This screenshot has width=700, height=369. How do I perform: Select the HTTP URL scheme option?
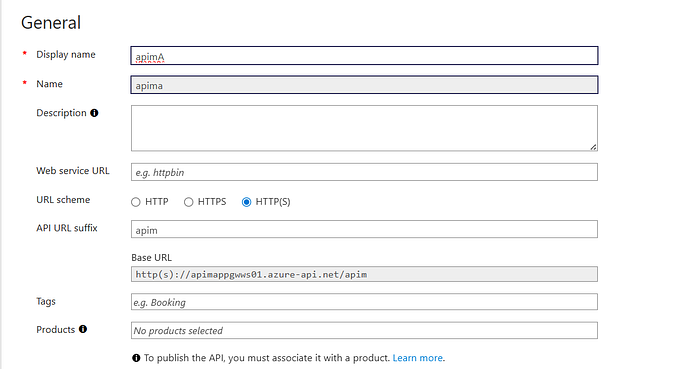click(x=136, y=202)
